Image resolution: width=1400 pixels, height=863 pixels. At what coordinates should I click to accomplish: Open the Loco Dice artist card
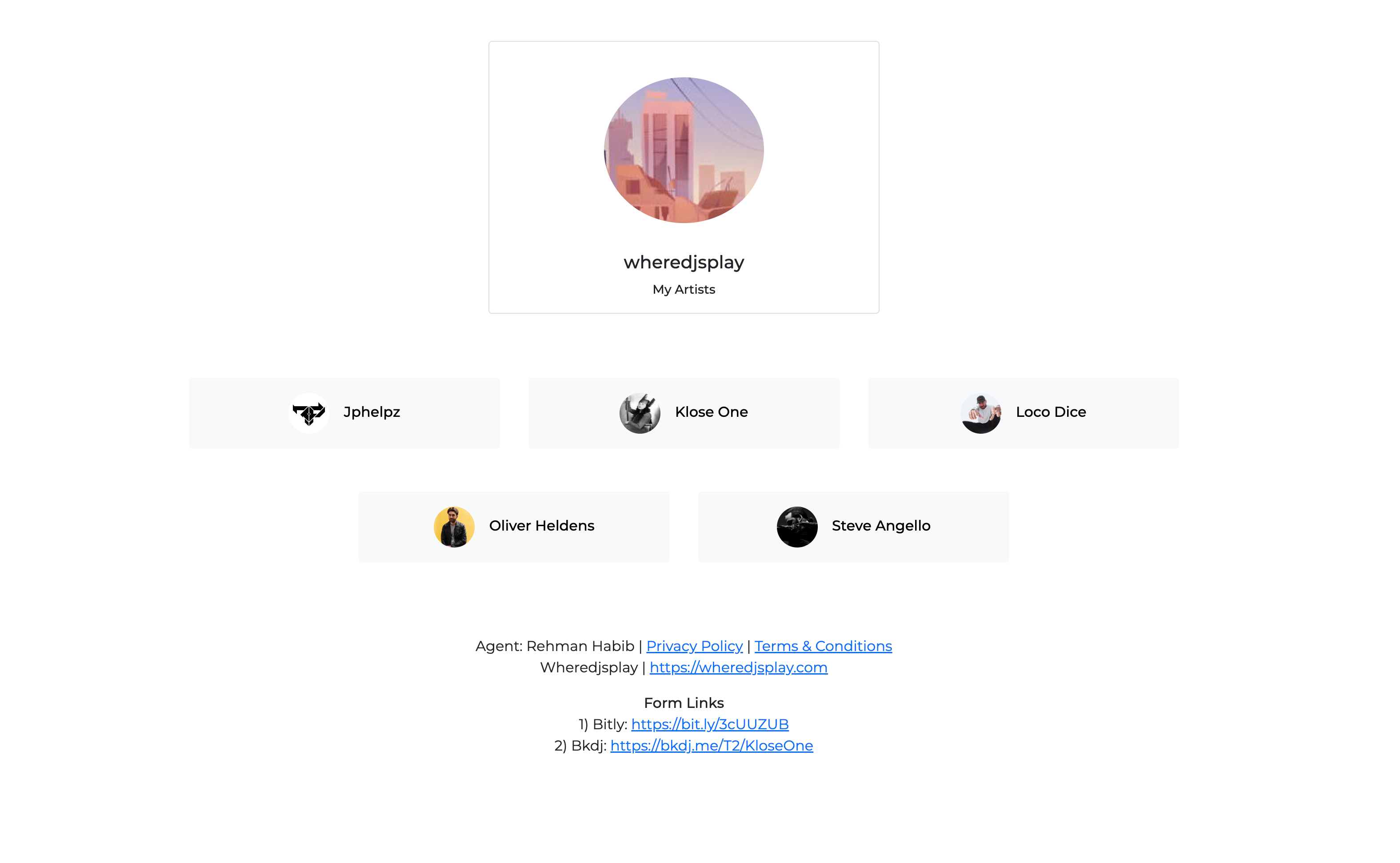point(1023,413)
